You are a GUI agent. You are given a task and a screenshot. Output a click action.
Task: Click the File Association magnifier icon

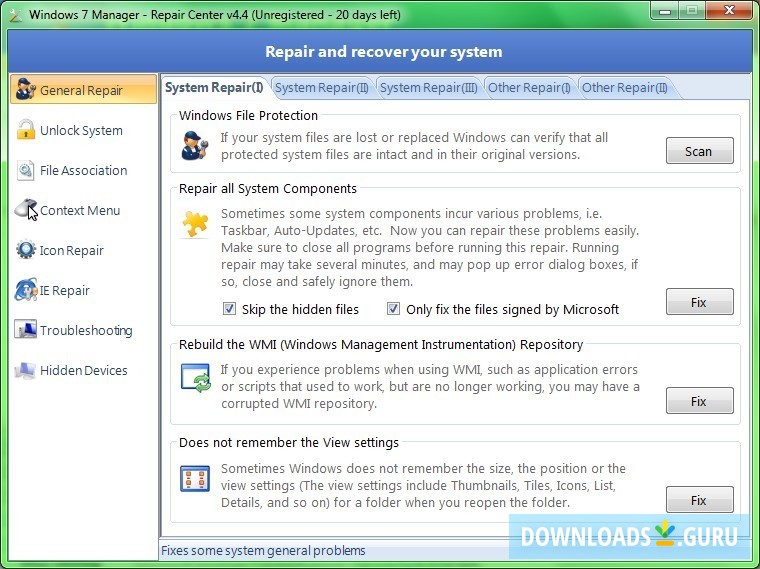(x=25, y=170)
